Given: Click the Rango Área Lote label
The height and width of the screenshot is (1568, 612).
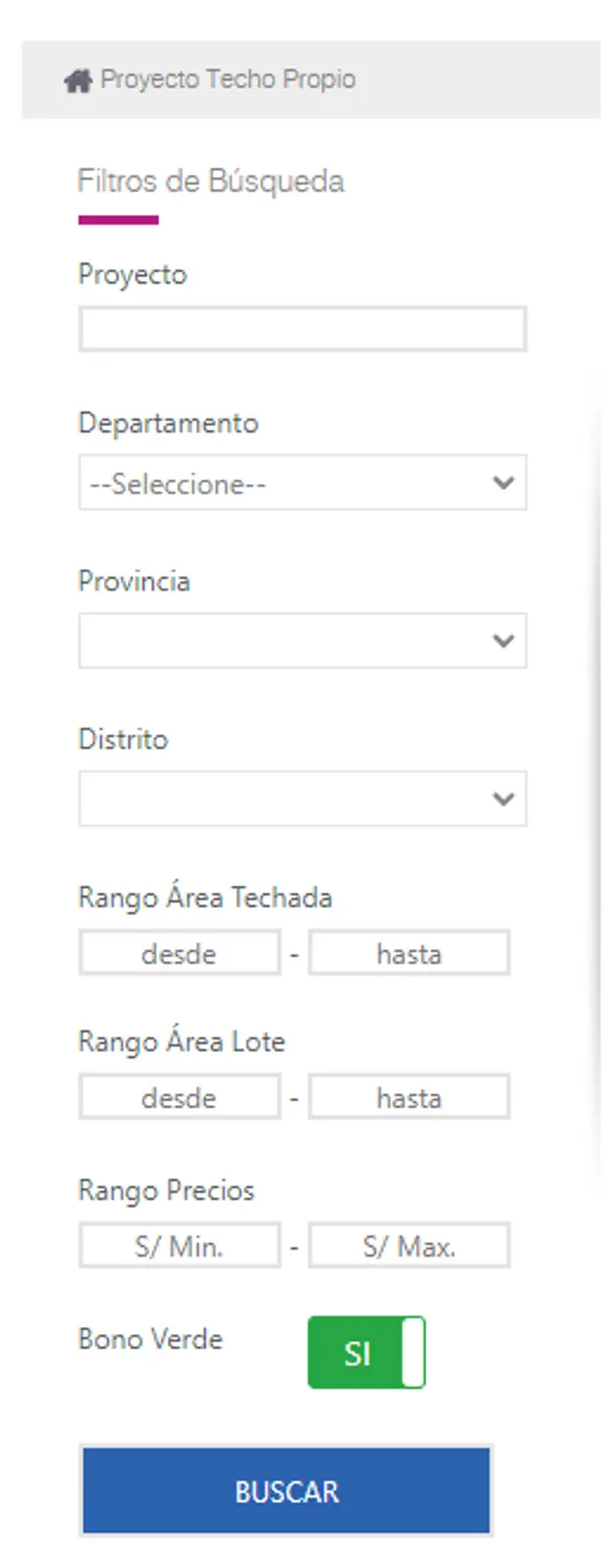Looking at the screenshot, I should click(182, 1042).
